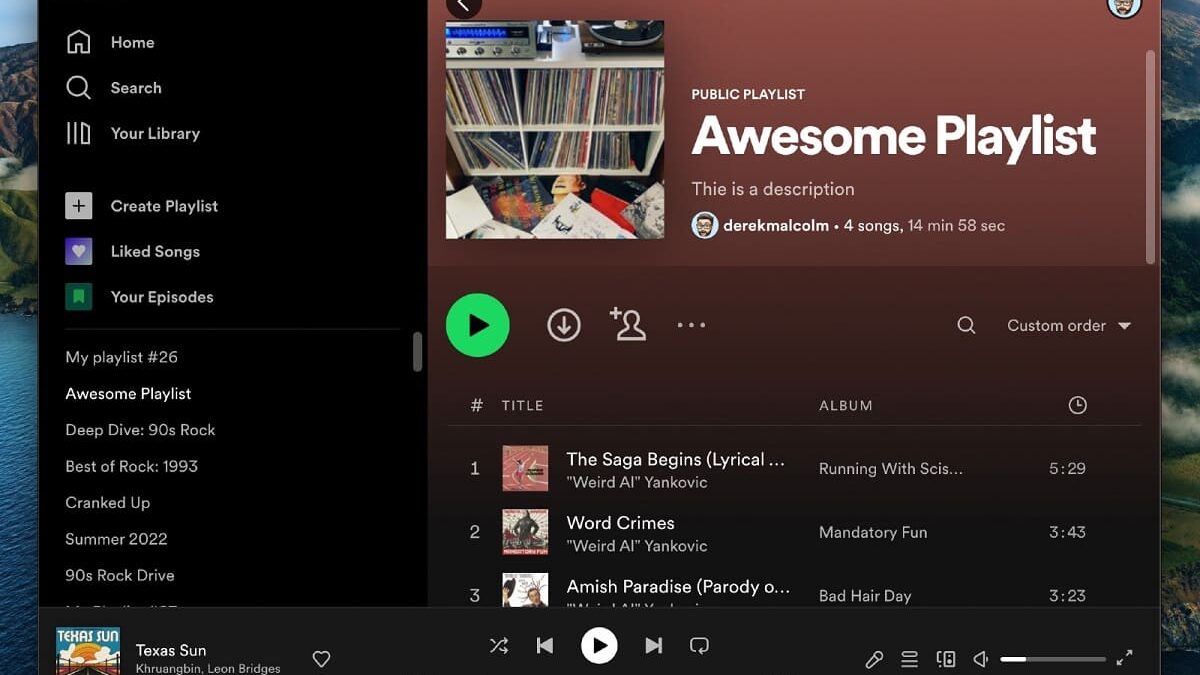Click the 'Thie is a description' text
The width and height of the screenshot is (1200, 675).
coord(773,189)
